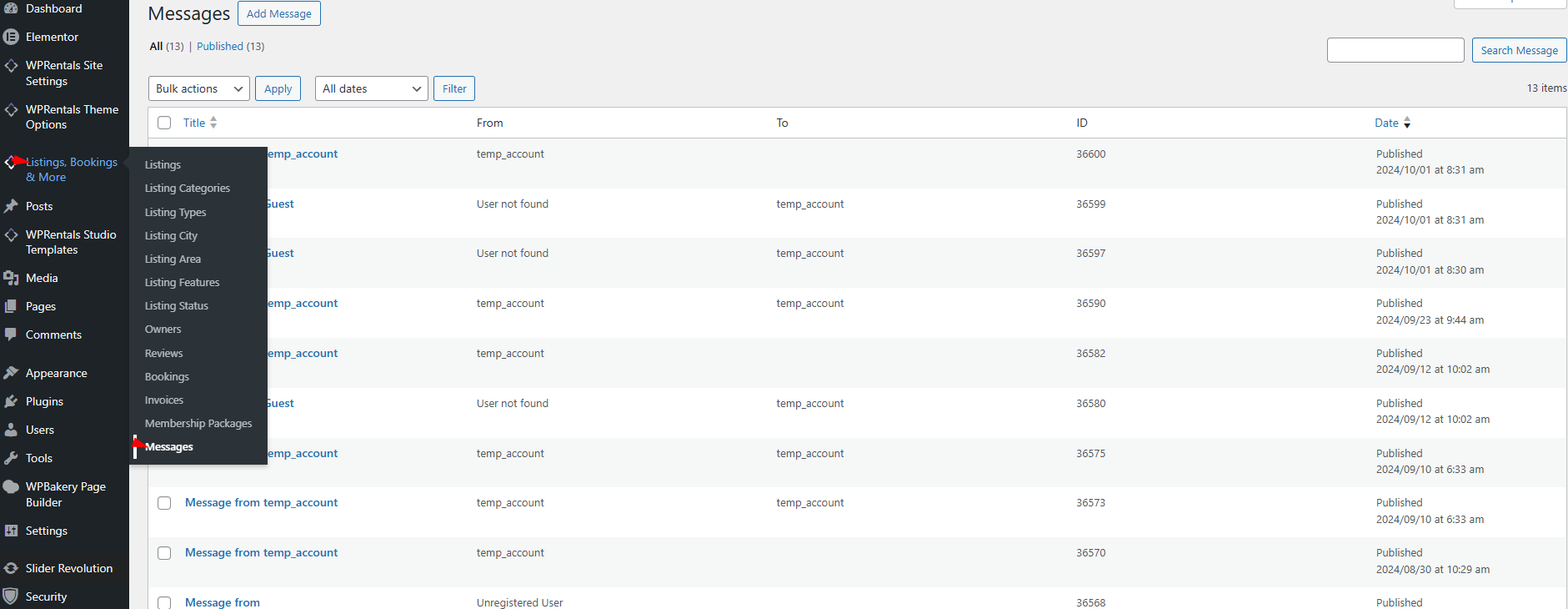Open the Bulk actions dropdown
This screenshot has height=609, width=1568.
point(198,88)
